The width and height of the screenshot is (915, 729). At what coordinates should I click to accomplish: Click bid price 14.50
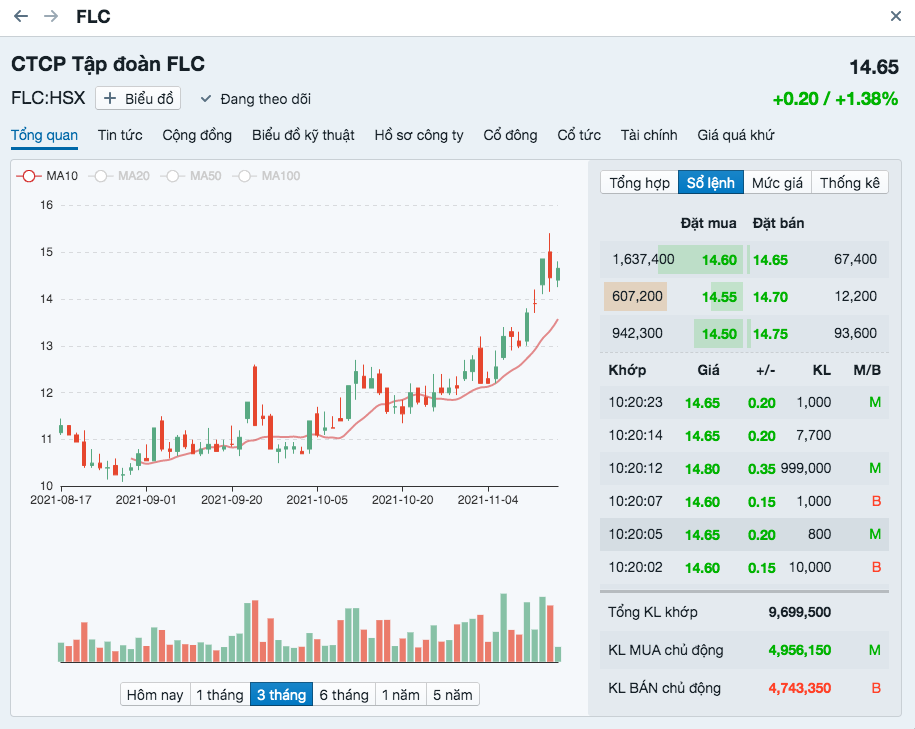[719, 333]
